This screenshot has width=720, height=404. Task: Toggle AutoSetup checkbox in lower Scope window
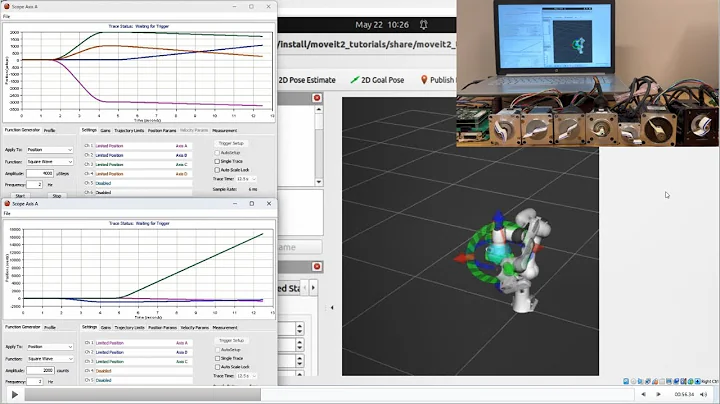(217, 349)
